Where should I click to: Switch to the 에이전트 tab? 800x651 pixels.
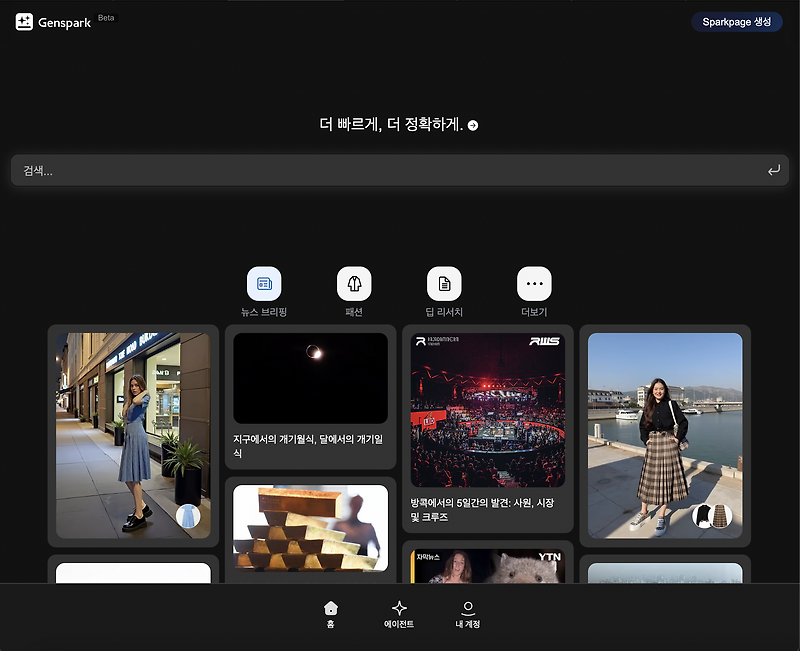(x=399, y=610)
